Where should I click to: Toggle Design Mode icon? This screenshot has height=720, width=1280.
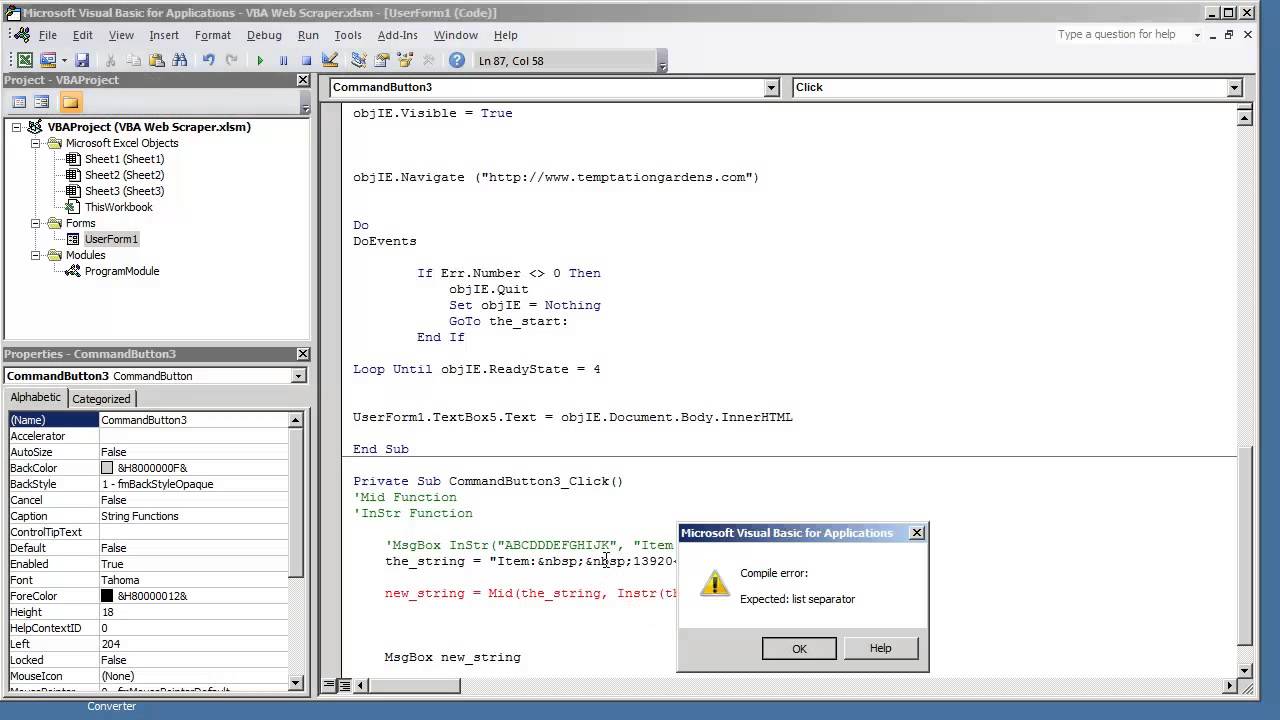(329, 60)
